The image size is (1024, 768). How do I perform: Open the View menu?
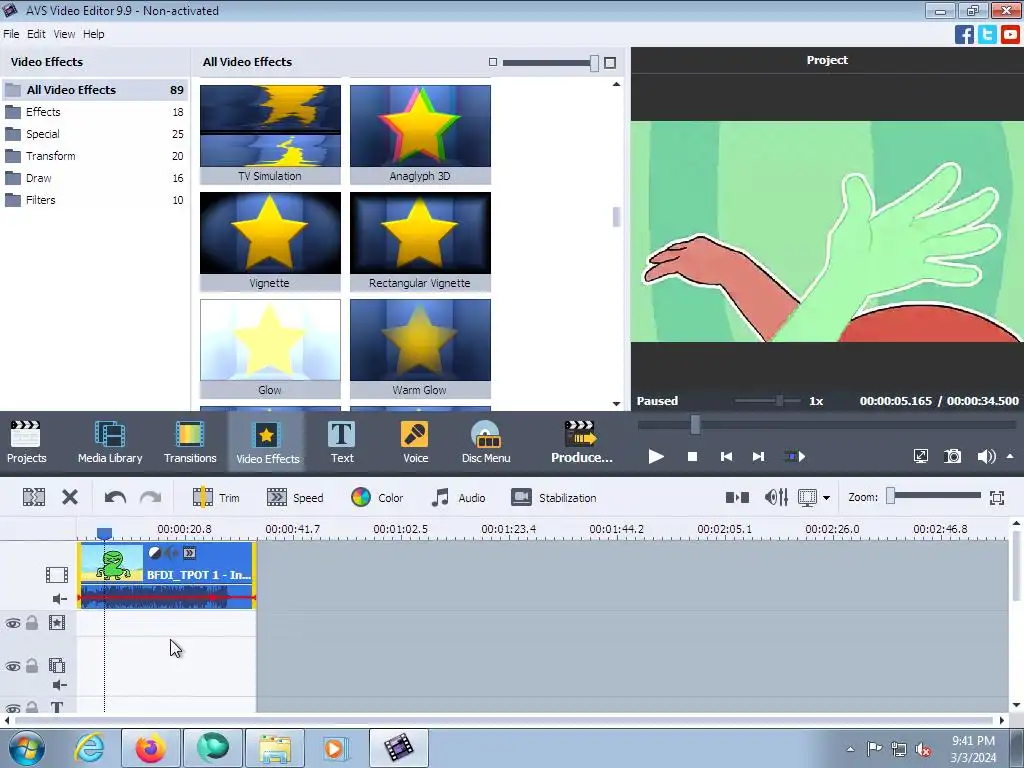point(64,34)
